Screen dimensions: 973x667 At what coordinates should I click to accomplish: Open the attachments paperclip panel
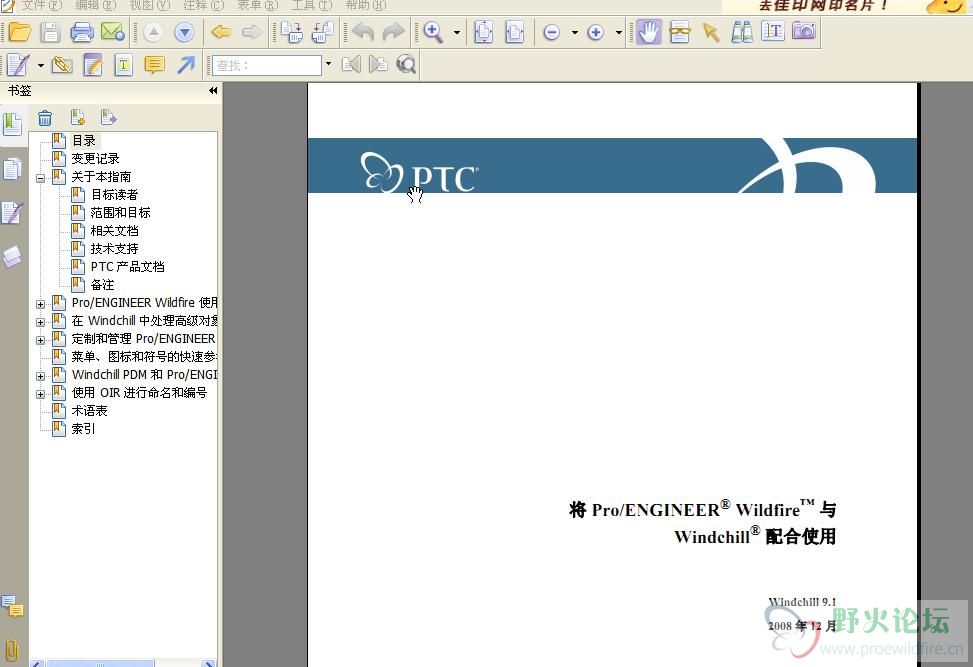12,650
